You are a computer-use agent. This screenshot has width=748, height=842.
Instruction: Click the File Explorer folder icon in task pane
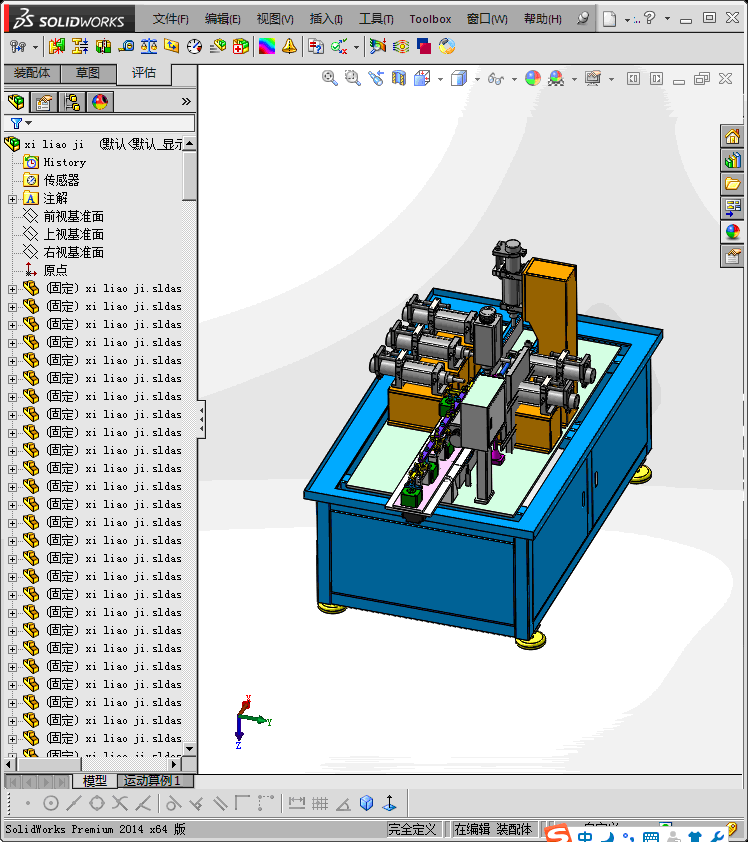(733, 184)
